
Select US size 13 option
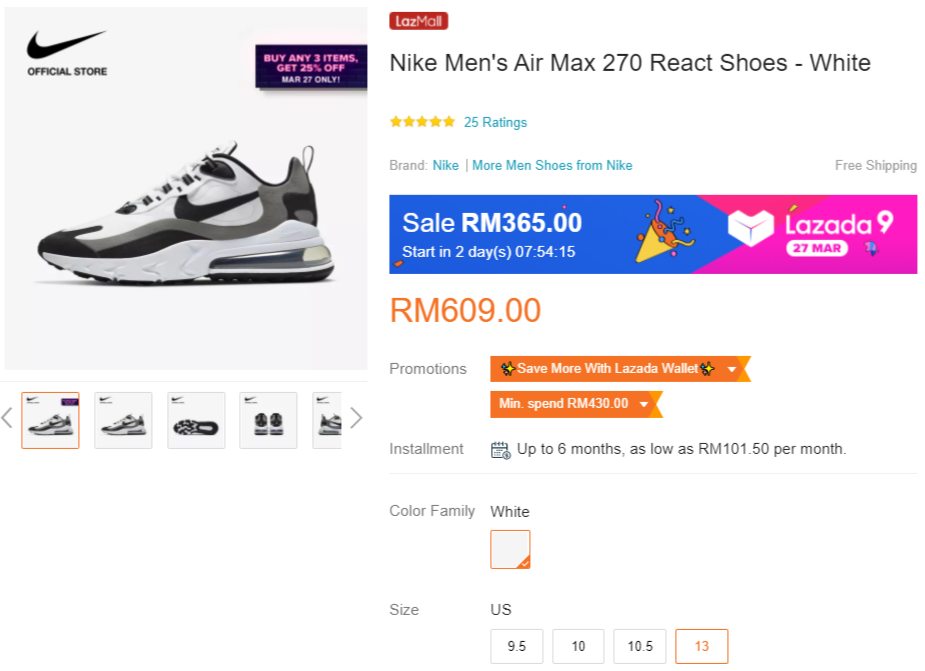click(x=701, y=646)
